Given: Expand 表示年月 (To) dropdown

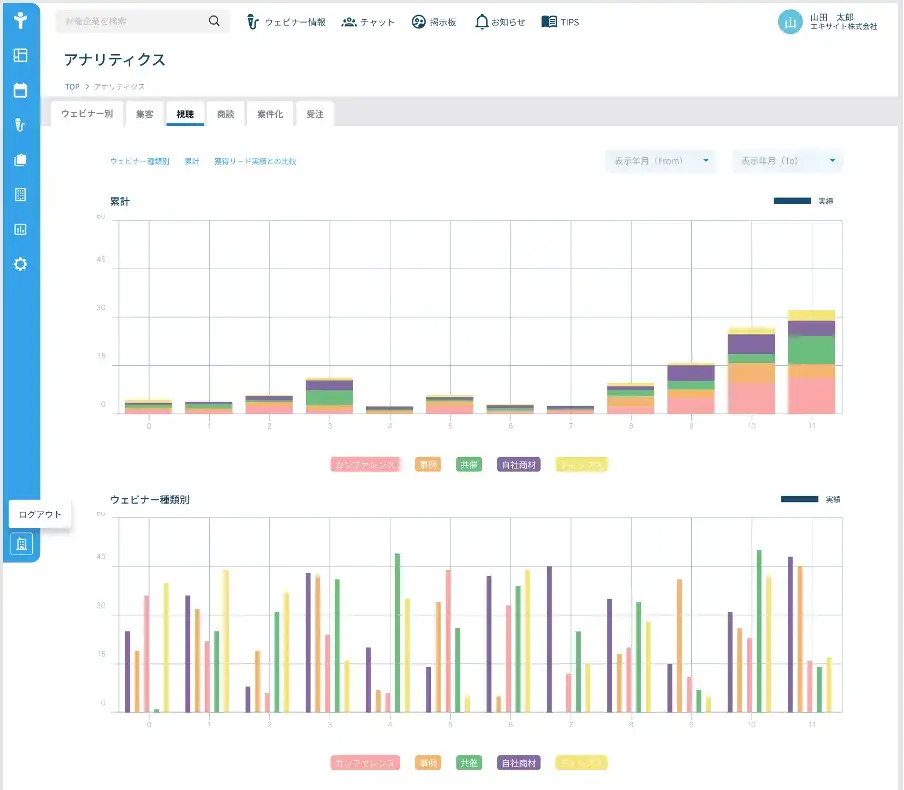Looking at the screenshot, I should click(787, 161).
